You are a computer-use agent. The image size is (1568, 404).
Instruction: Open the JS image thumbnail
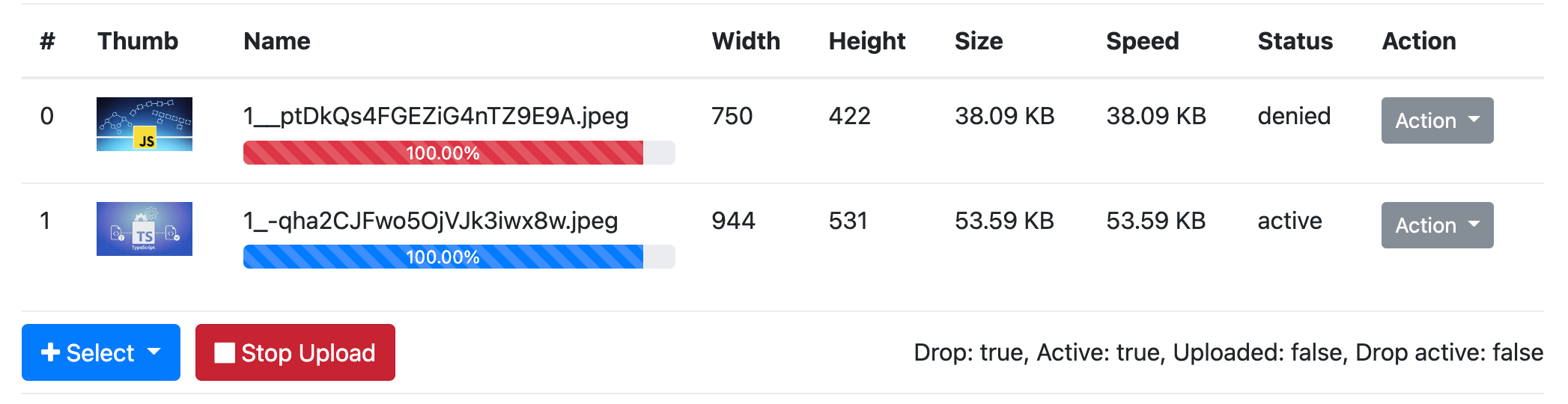tap(145, 124)
